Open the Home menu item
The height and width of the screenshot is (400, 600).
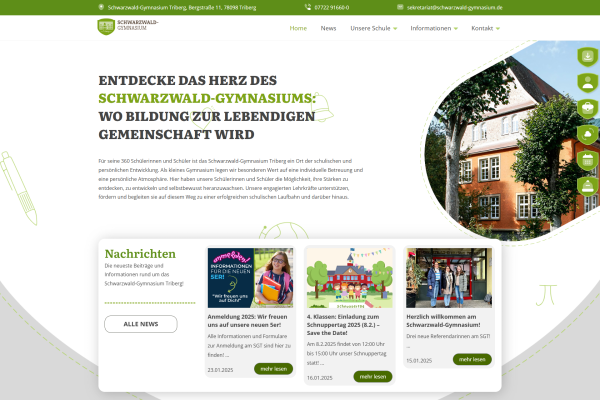tap(298, 28)
